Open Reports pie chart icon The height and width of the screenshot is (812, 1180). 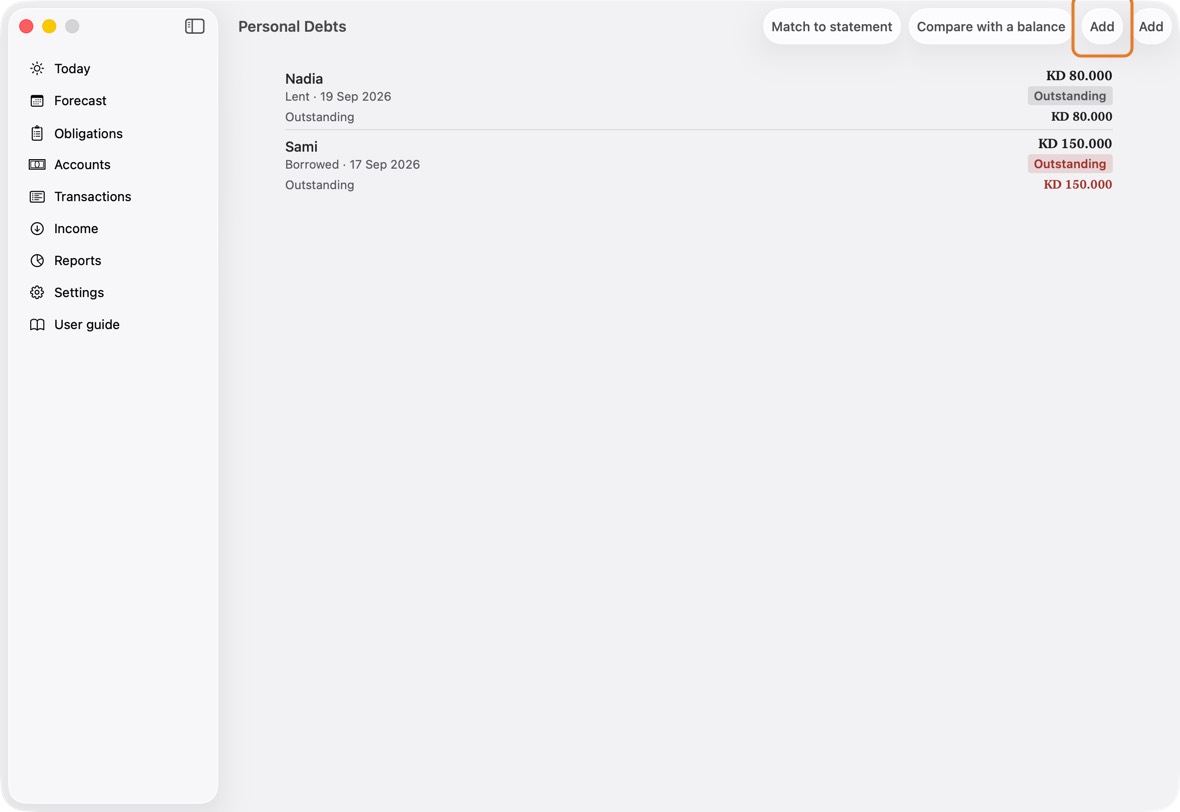(37, 260)
